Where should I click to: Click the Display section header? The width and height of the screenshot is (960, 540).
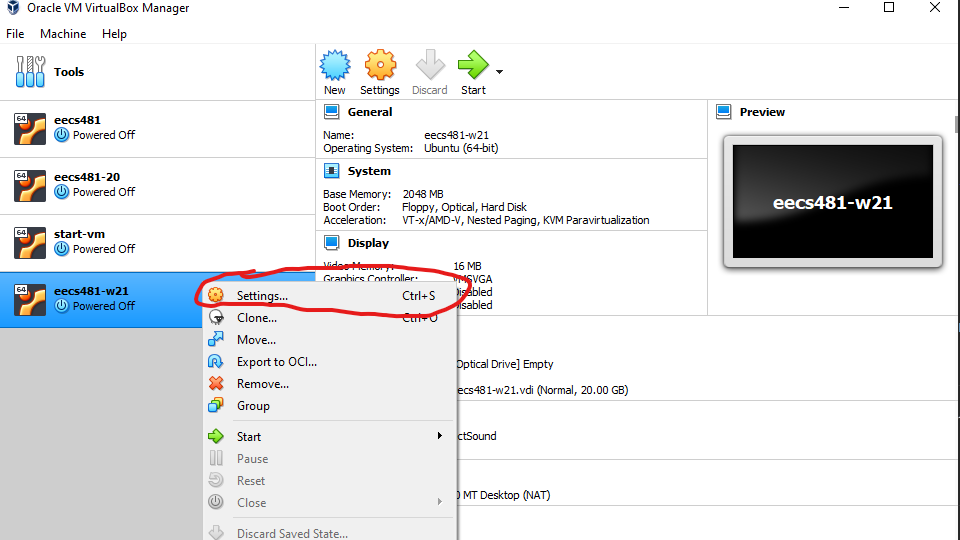pos(368,243)
